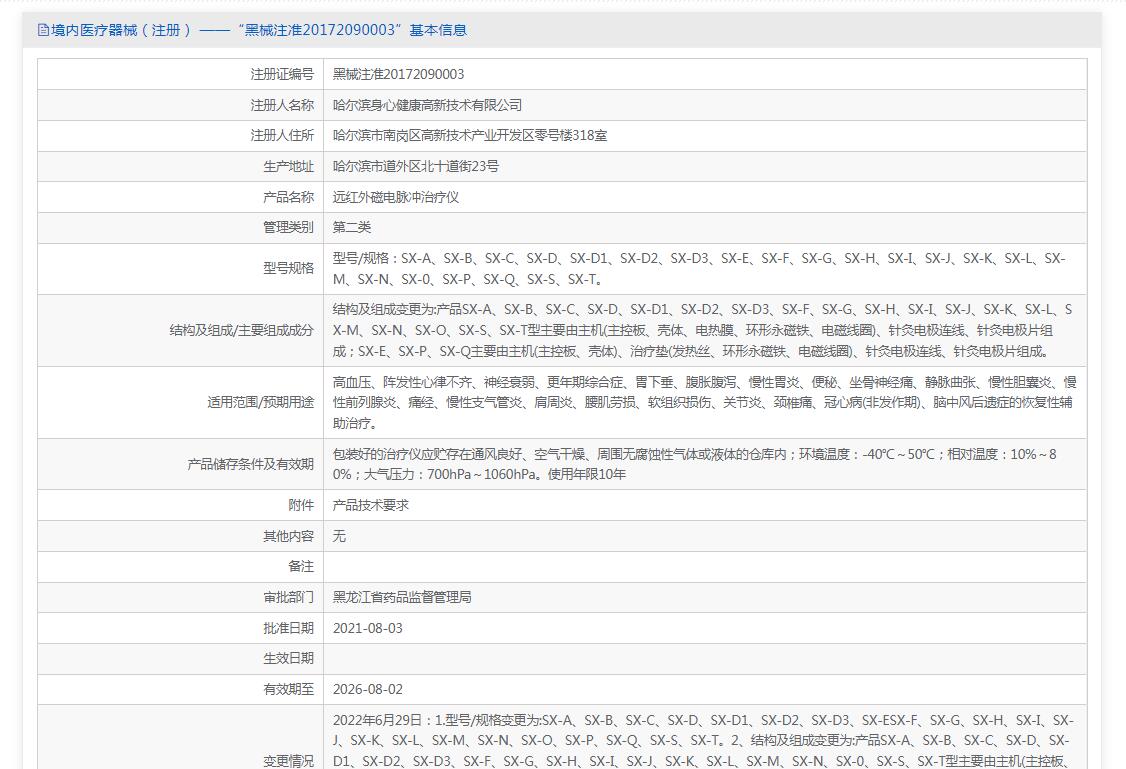The width and height of the screenshot is (1126, 769).
Task: Click the 审批部门 label
Action: pos(288,597)
